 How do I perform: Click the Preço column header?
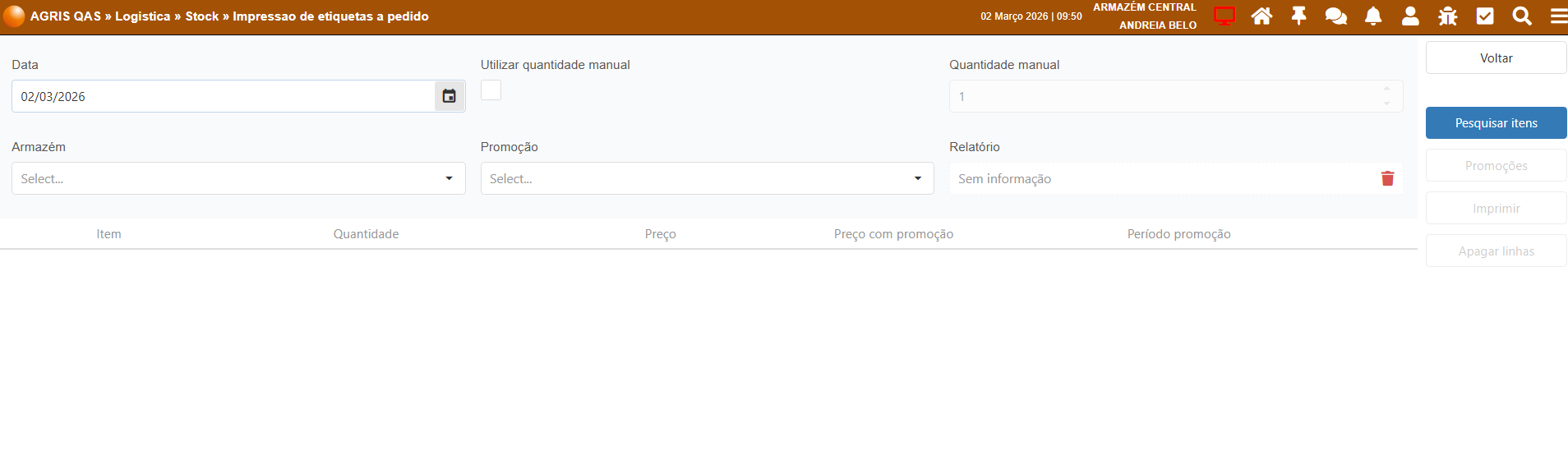click(x=661, y=234)
